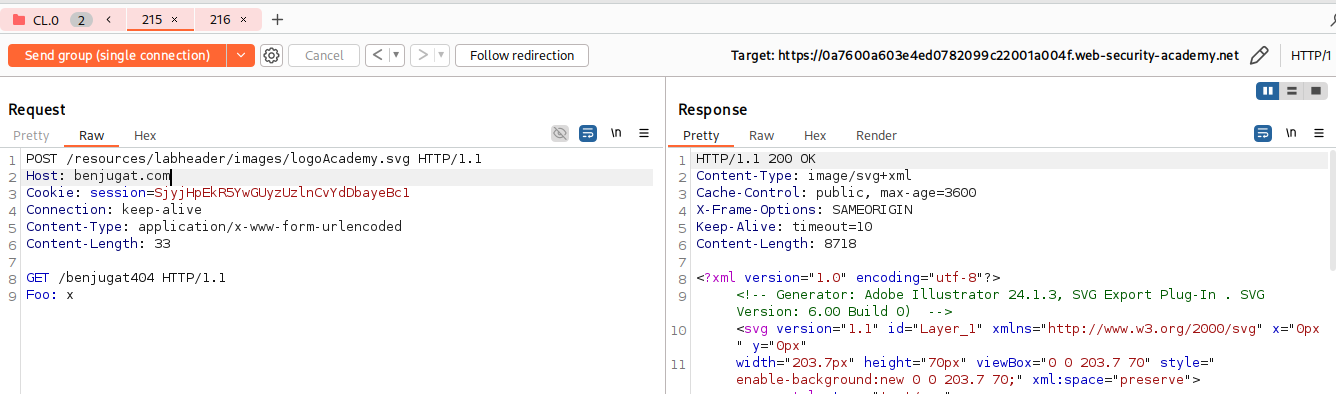Click the Content-Length: 33 header
The width and height of the screenshot is (1336, 394).
[x=98, y=244]
